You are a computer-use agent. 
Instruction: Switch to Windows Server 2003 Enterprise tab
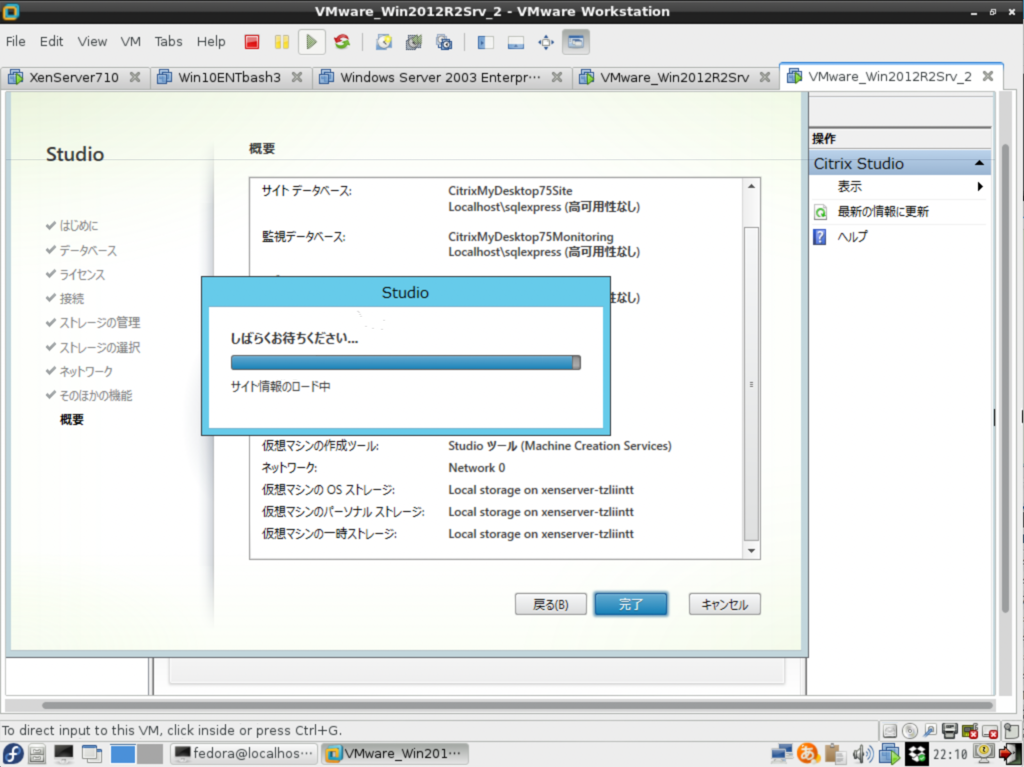[x=440, y=77]
